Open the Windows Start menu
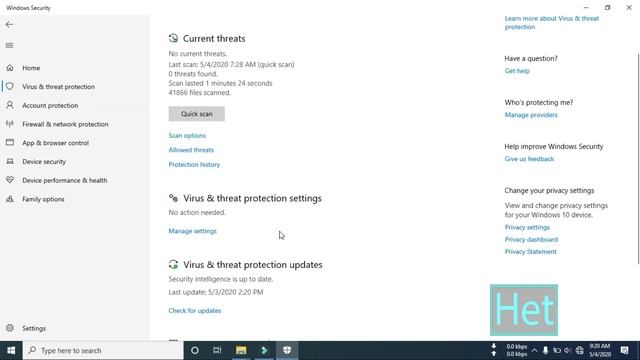This screenshot has width=640, height=360. point(11,350)
